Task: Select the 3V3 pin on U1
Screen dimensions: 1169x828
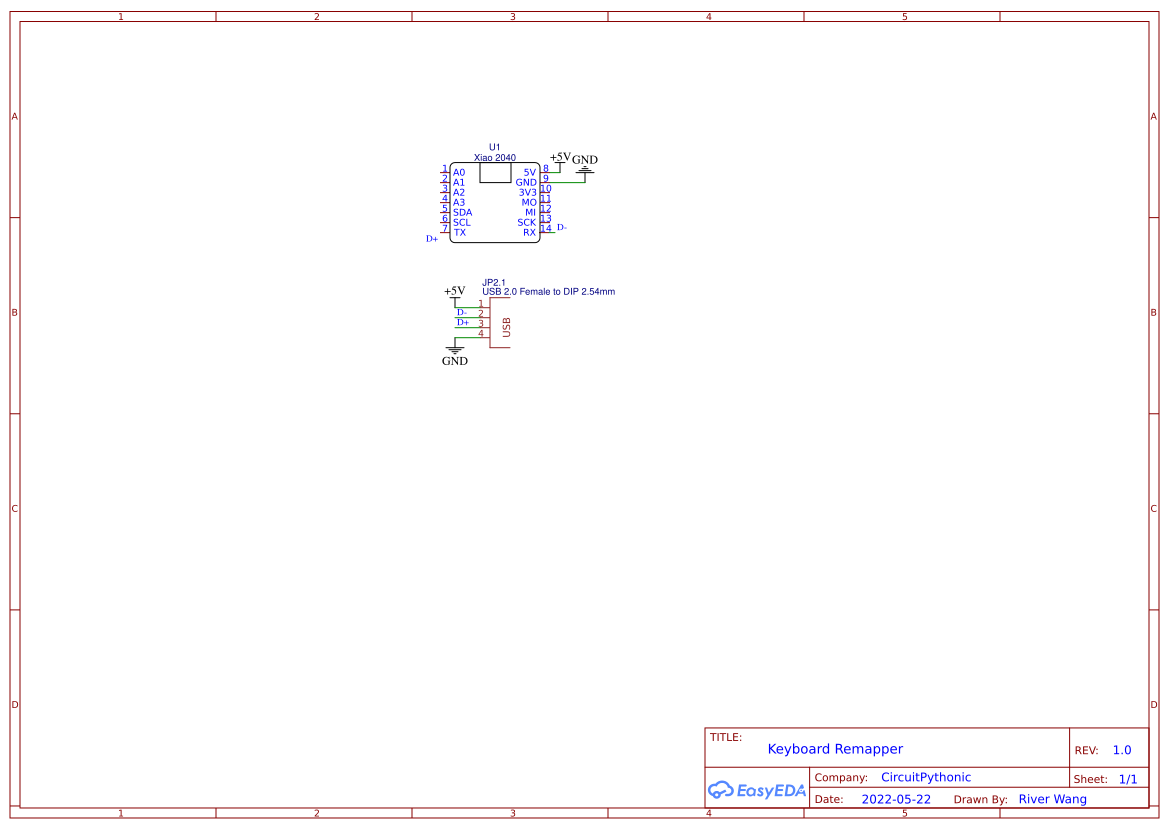Action: 528,190
